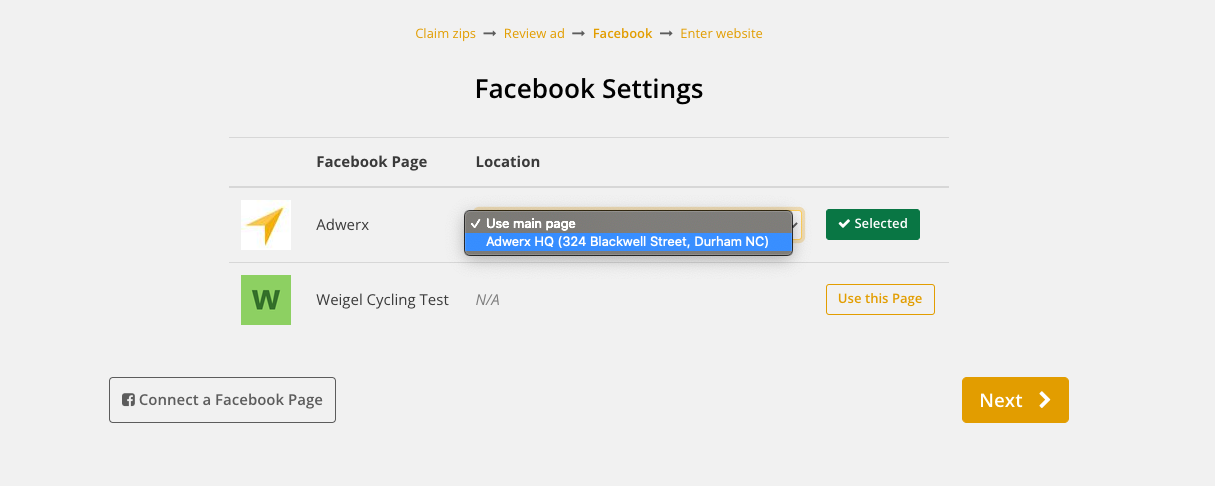Go to the Enter website step
The image size is (1215, 486).
[721, 33]
